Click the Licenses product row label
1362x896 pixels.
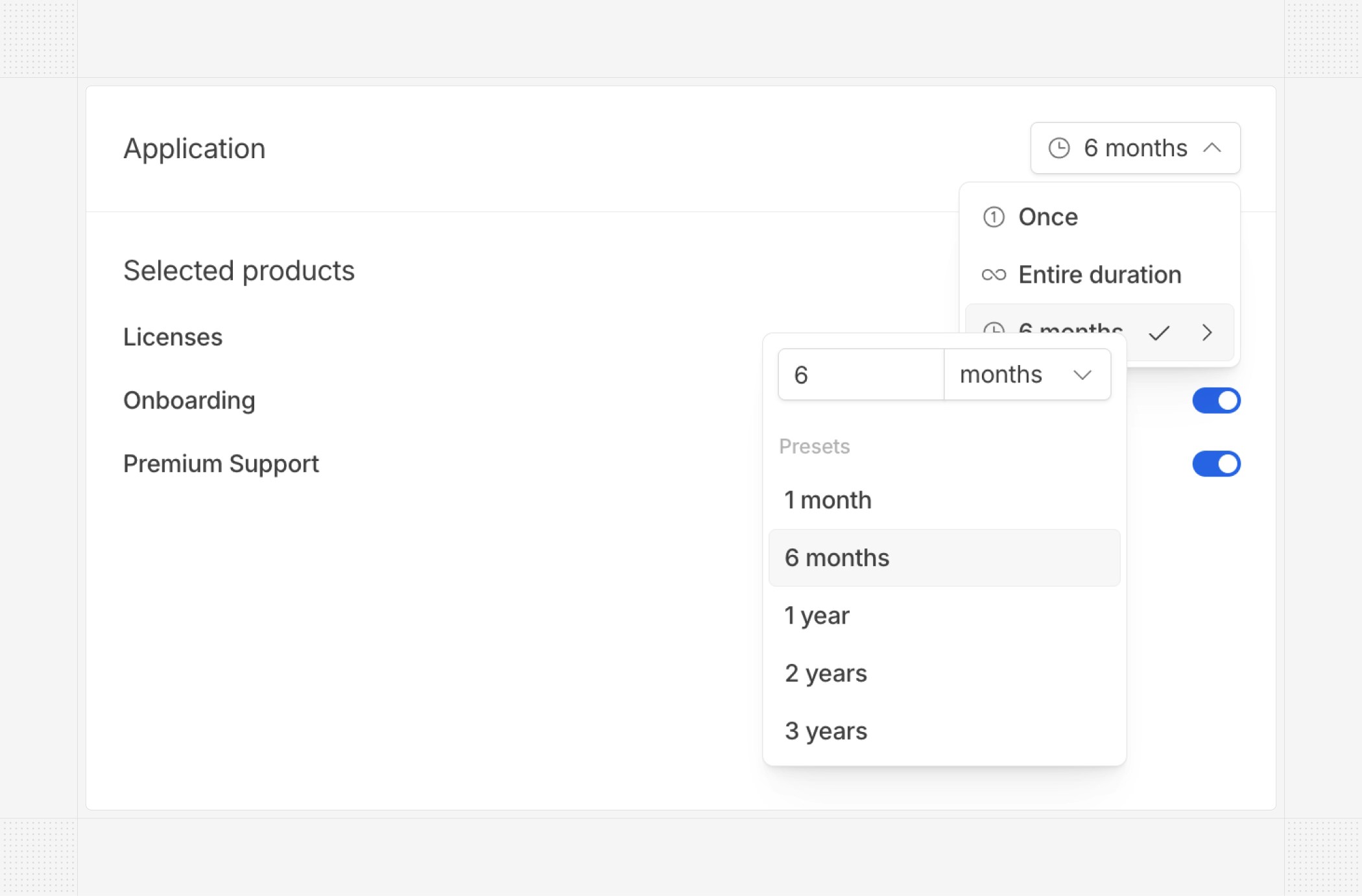pyautogui.click(x=173, y=337)
